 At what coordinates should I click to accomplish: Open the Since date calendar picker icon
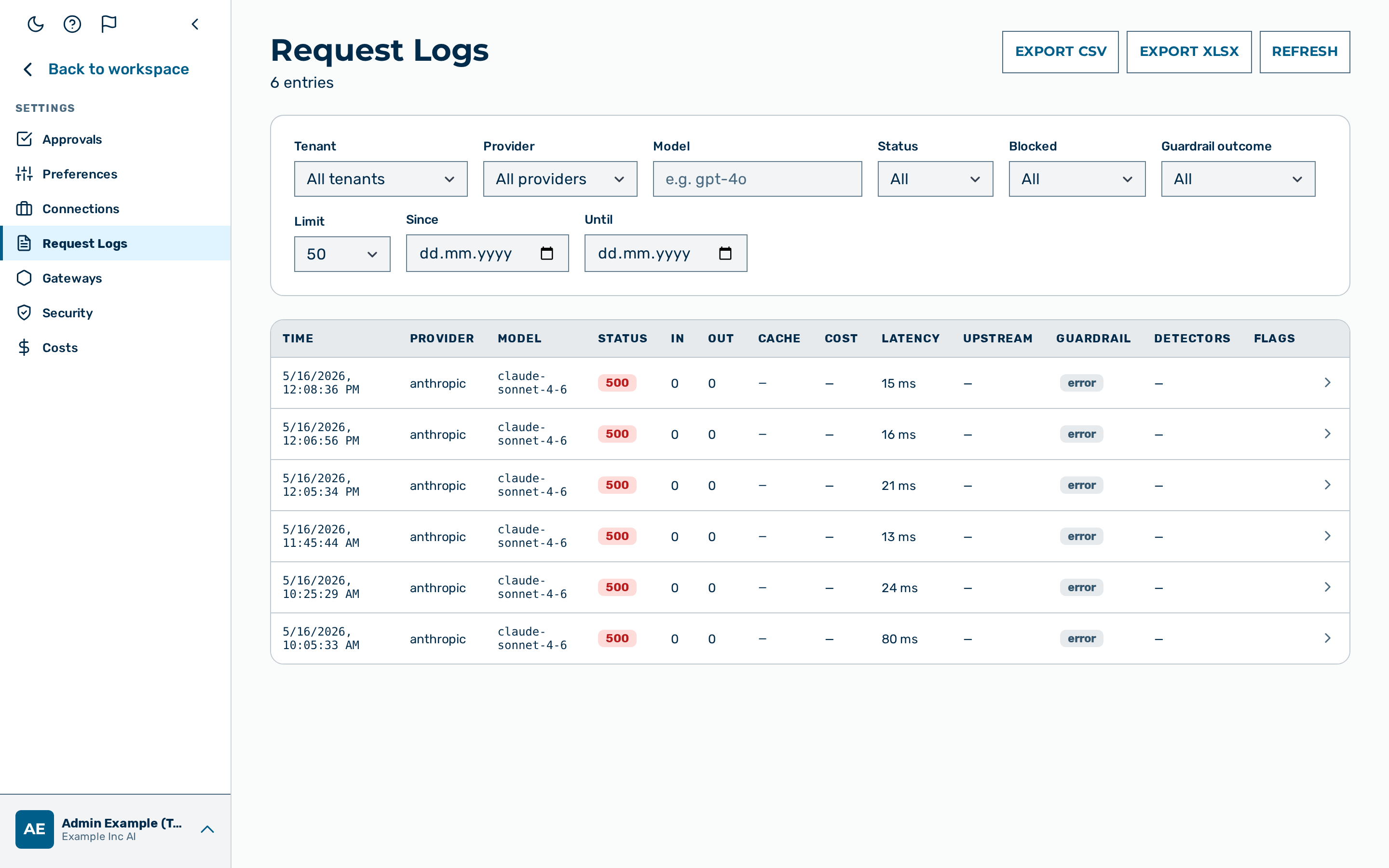click(547, 253)
